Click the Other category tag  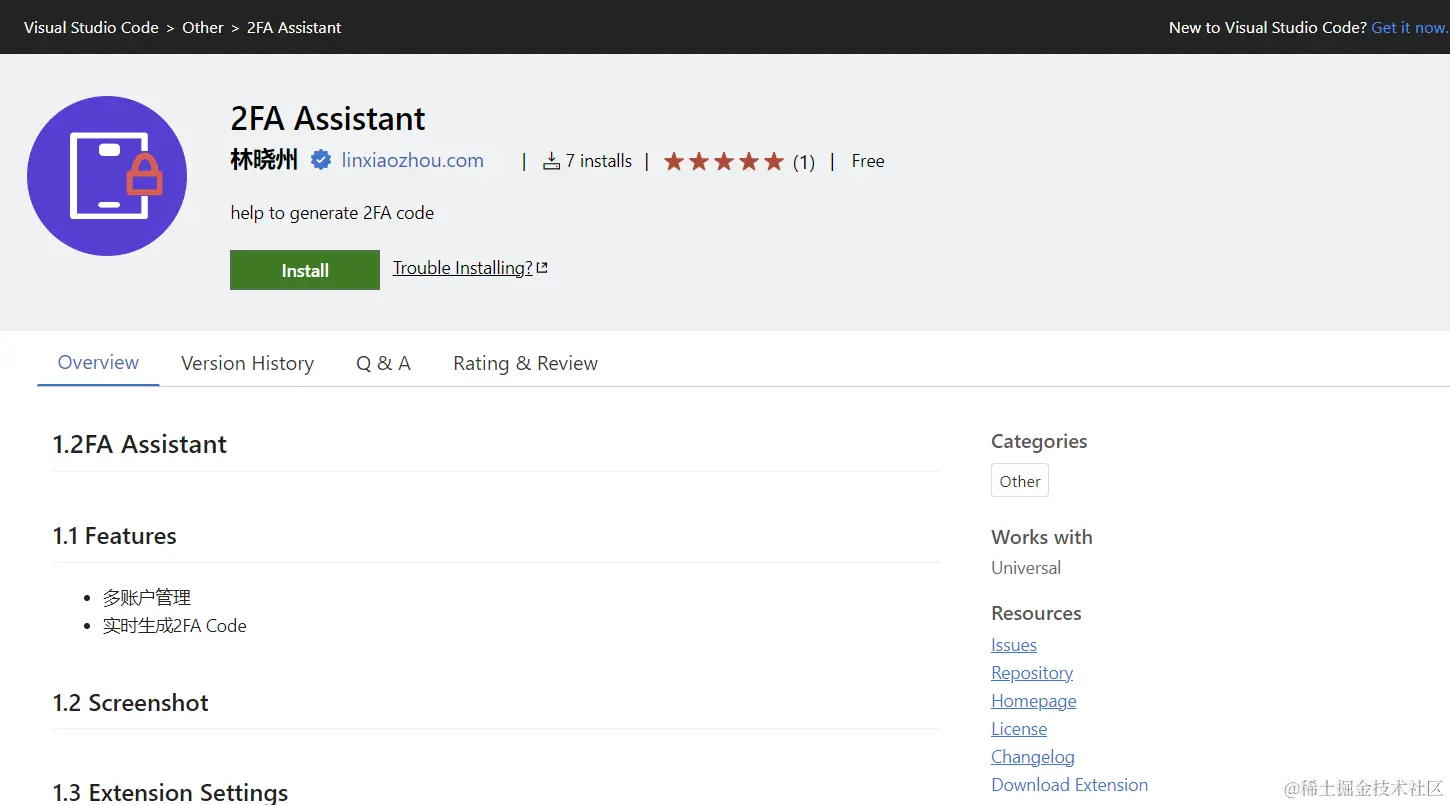pyautogui.click(x=1019, y=481)
